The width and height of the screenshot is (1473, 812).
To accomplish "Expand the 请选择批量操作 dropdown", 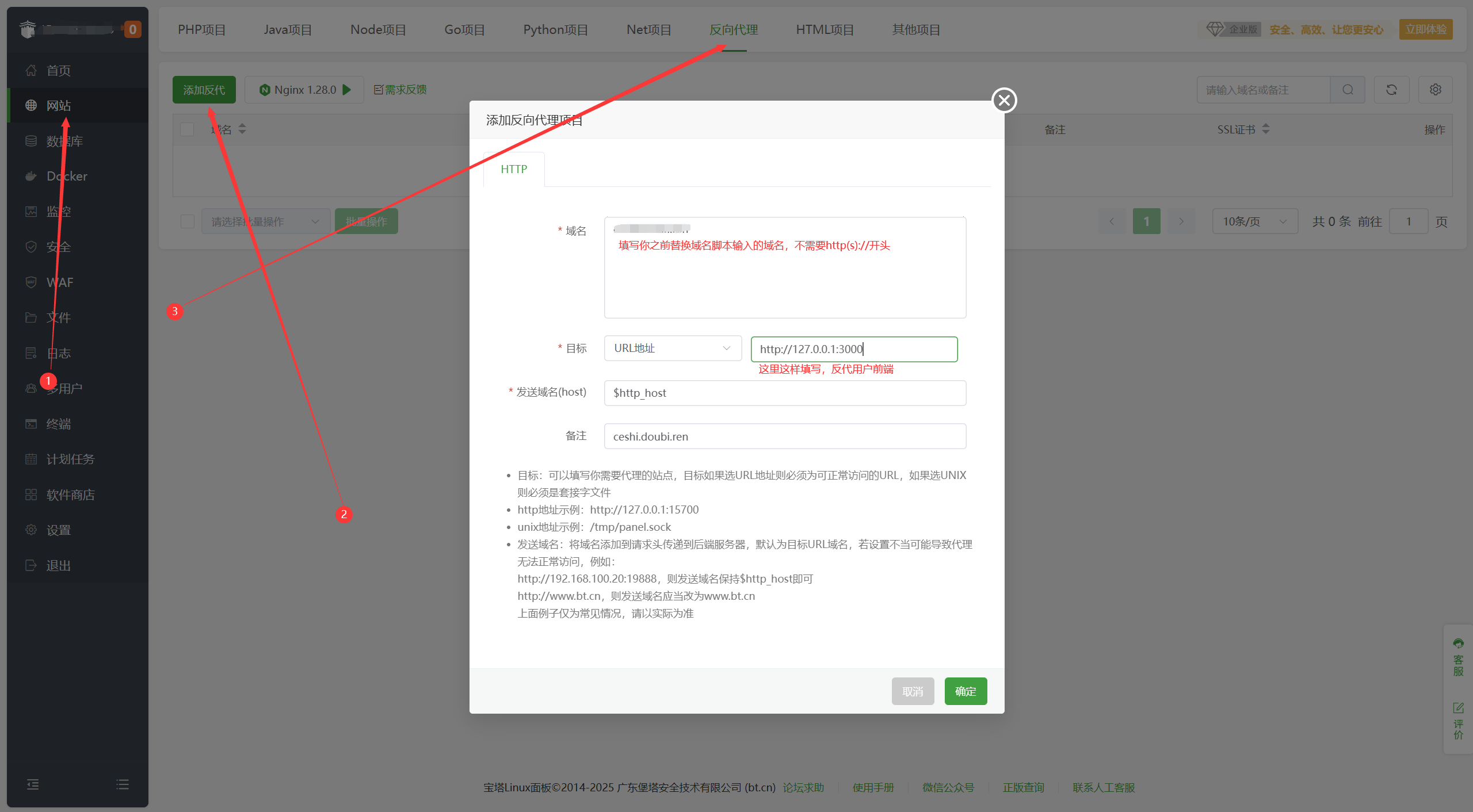I will coord(266,221).
